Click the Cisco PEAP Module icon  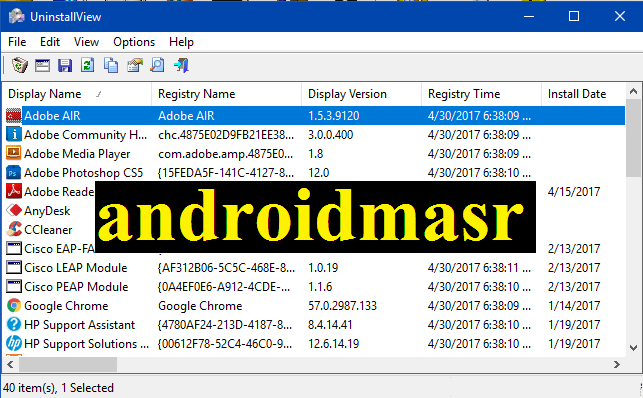tap(14, 287)
